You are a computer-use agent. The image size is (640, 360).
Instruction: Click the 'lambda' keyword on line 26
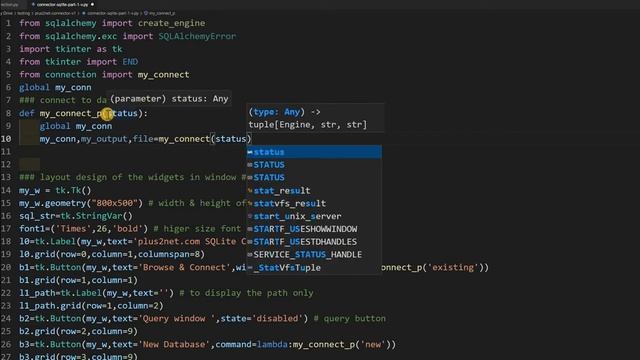point(272,344)
